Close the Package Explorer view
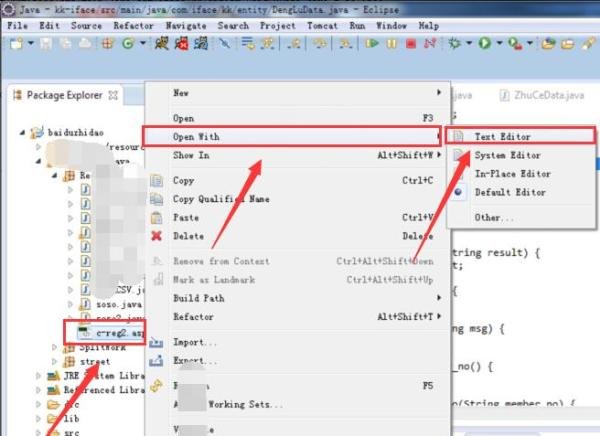Screen dimensions: 600x436 [113, 95]
